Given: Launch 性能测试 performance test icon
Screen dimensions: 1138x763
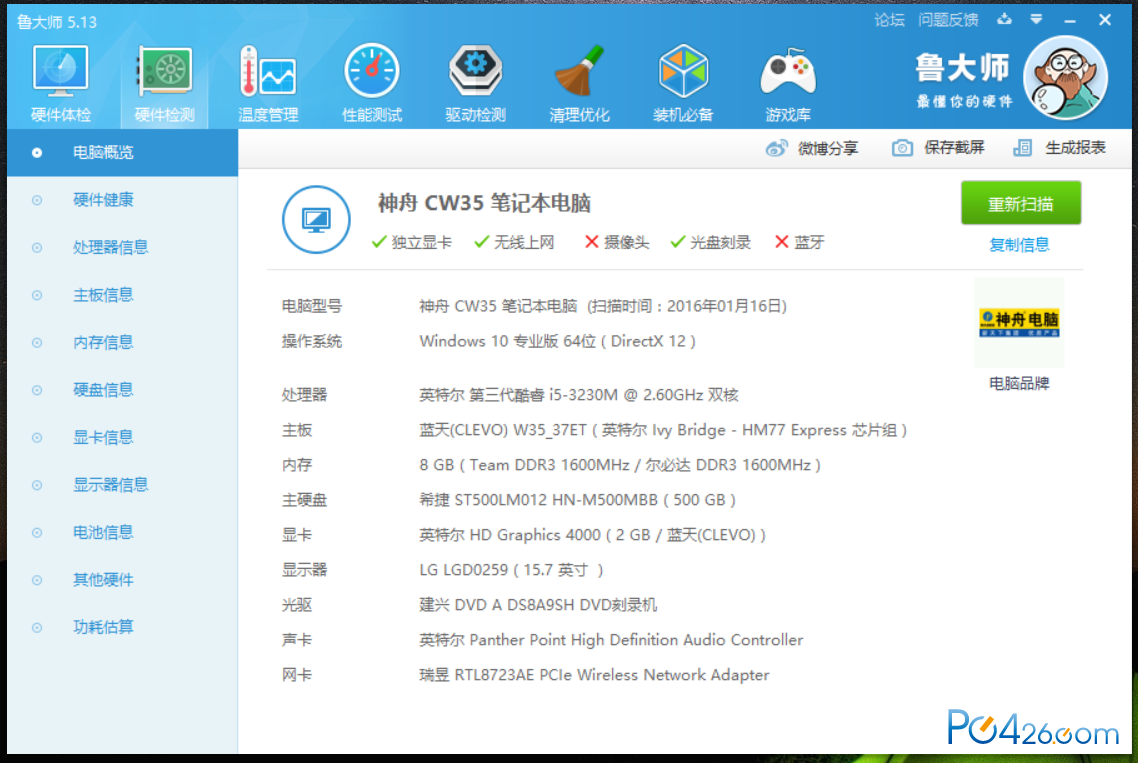Looking at the screenshot, I should [x=372, y=71].
